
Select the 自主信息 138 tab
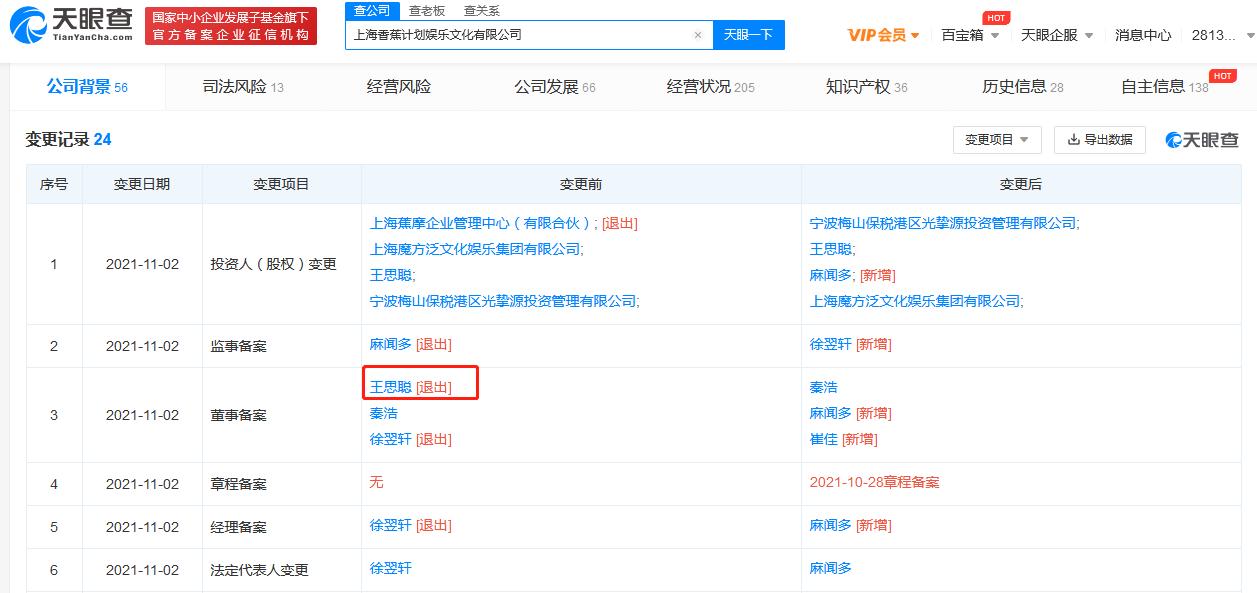1165,87
